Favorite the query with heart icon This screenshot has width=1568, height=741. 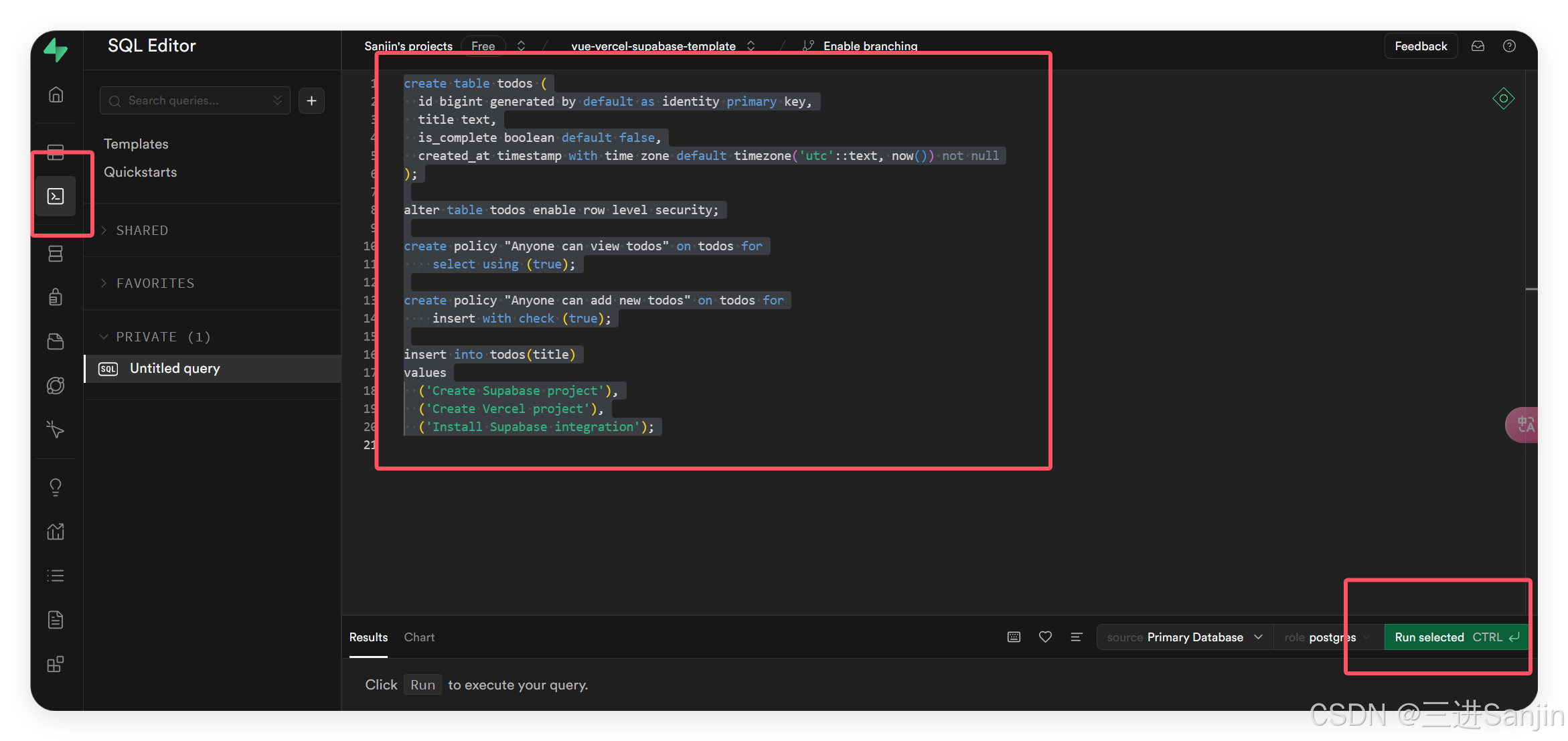(x=1045, y=637)
